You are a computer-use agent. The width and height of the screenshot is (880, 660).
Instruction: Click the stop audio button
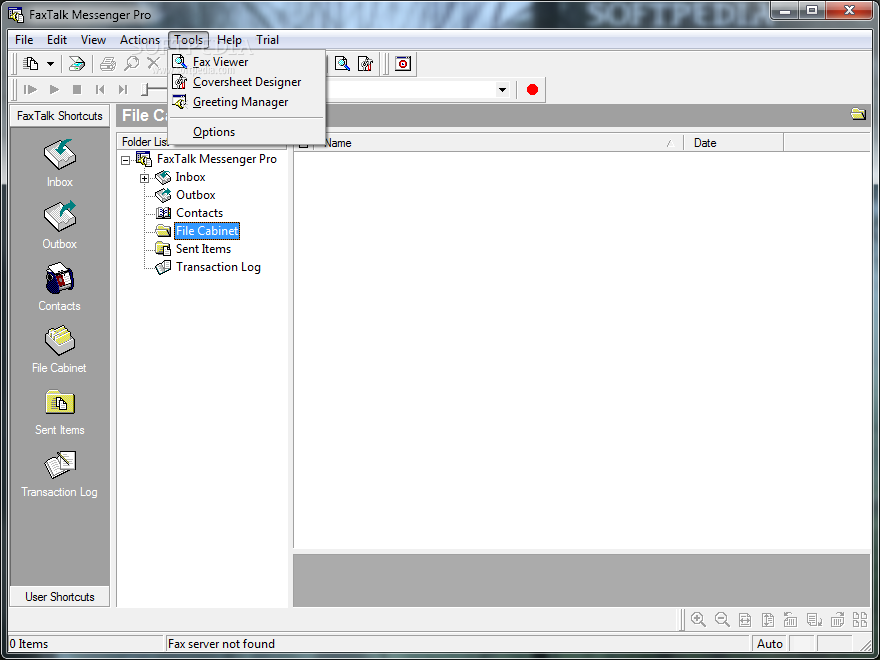tap(77, 89)
